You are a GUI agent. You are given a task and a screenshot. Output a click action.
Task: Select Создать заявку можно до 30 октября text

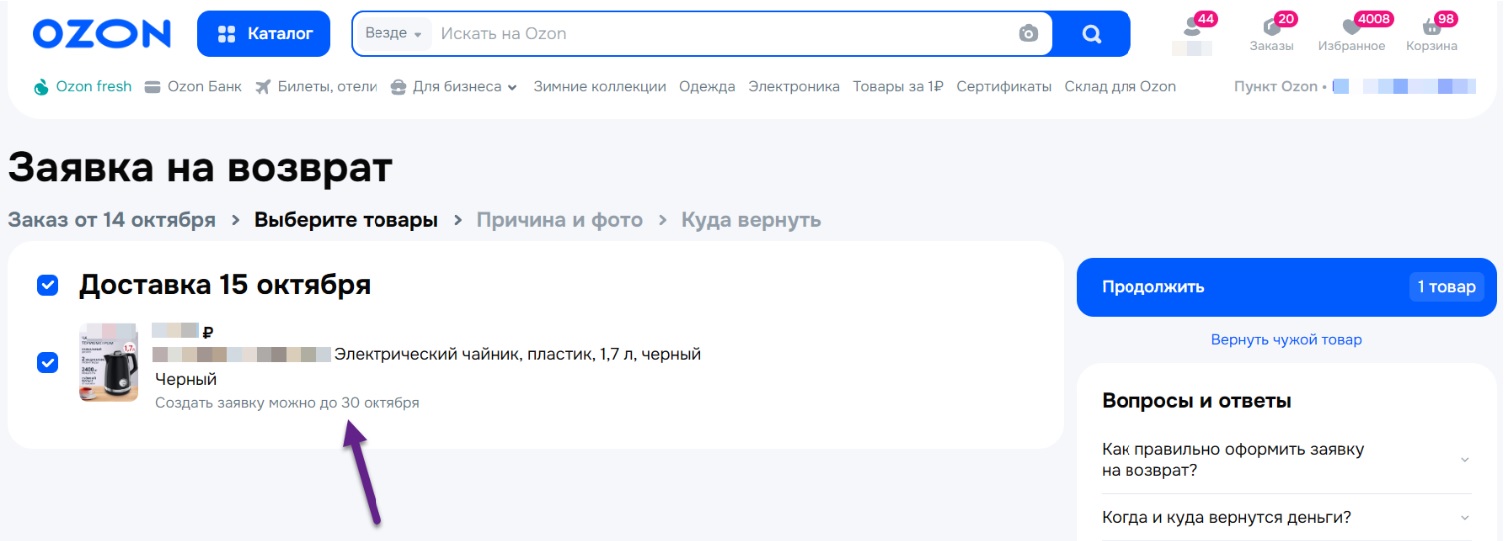[x=287, y=403]
